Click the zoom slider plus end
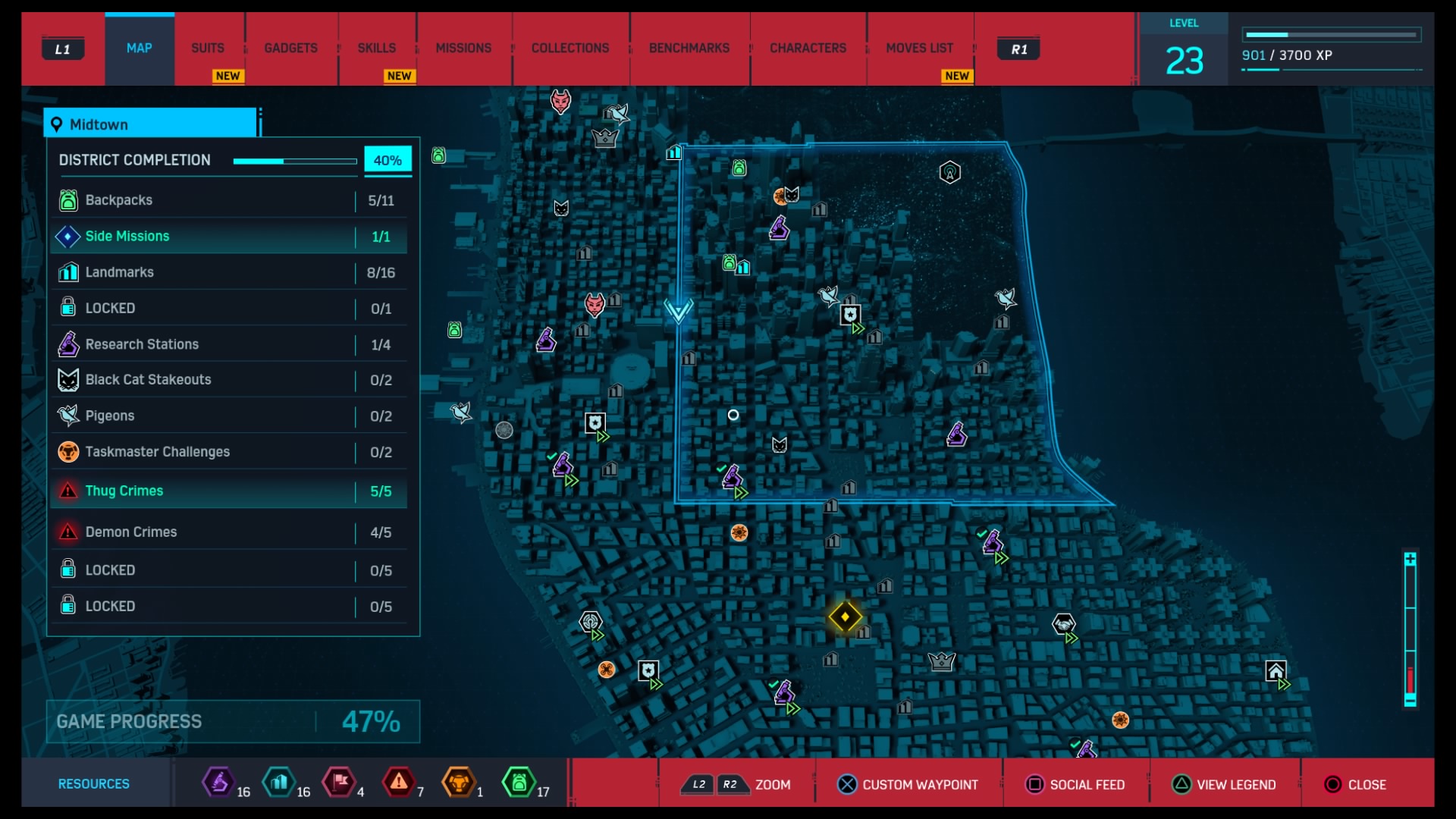The height and width of the screenshot is (819, 1456). pyautogui.click(x=1410, y=560)
